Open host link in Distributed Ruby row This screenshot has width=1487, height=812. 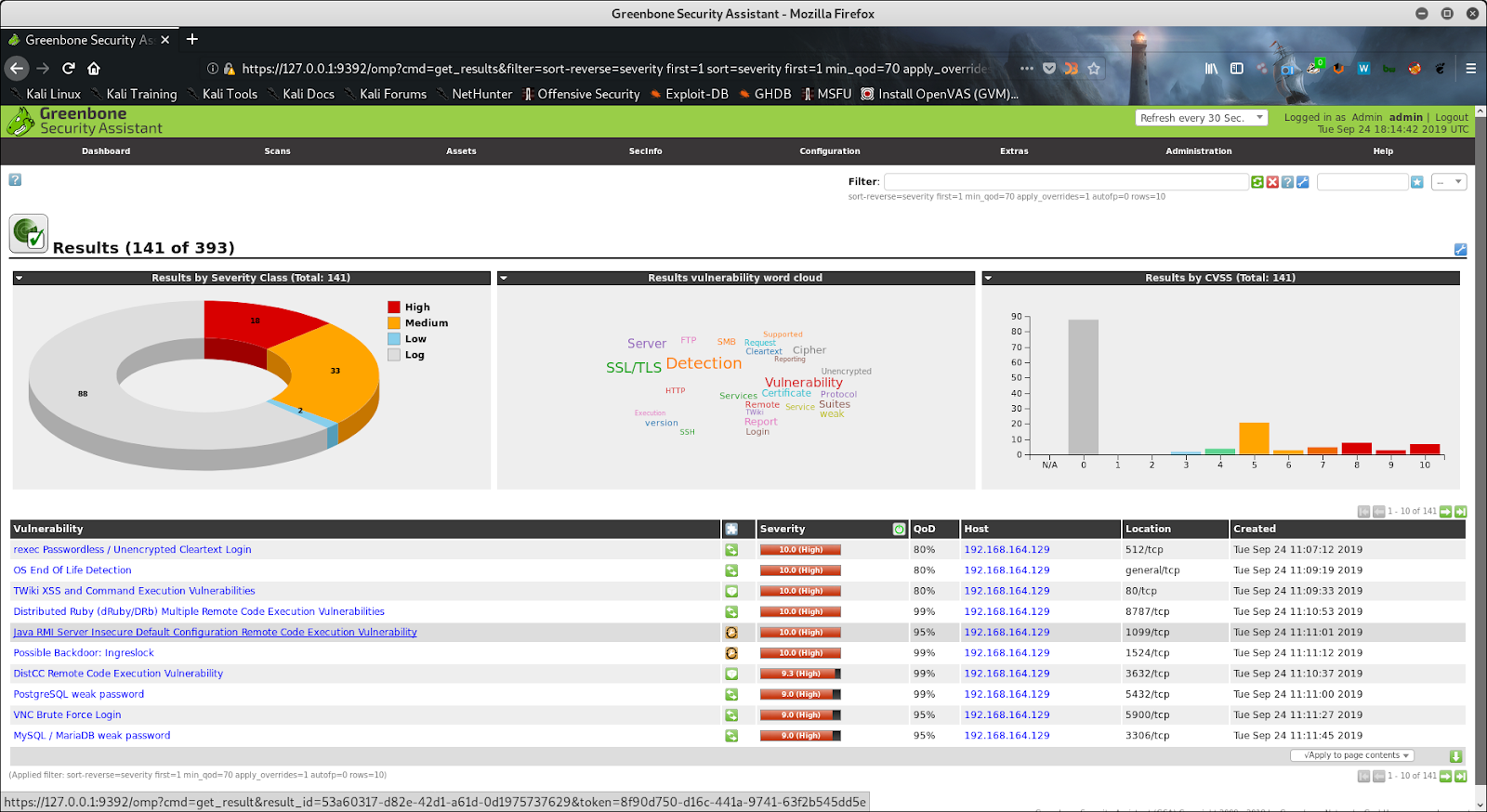pyautogui.click(x=1007, y=612)
